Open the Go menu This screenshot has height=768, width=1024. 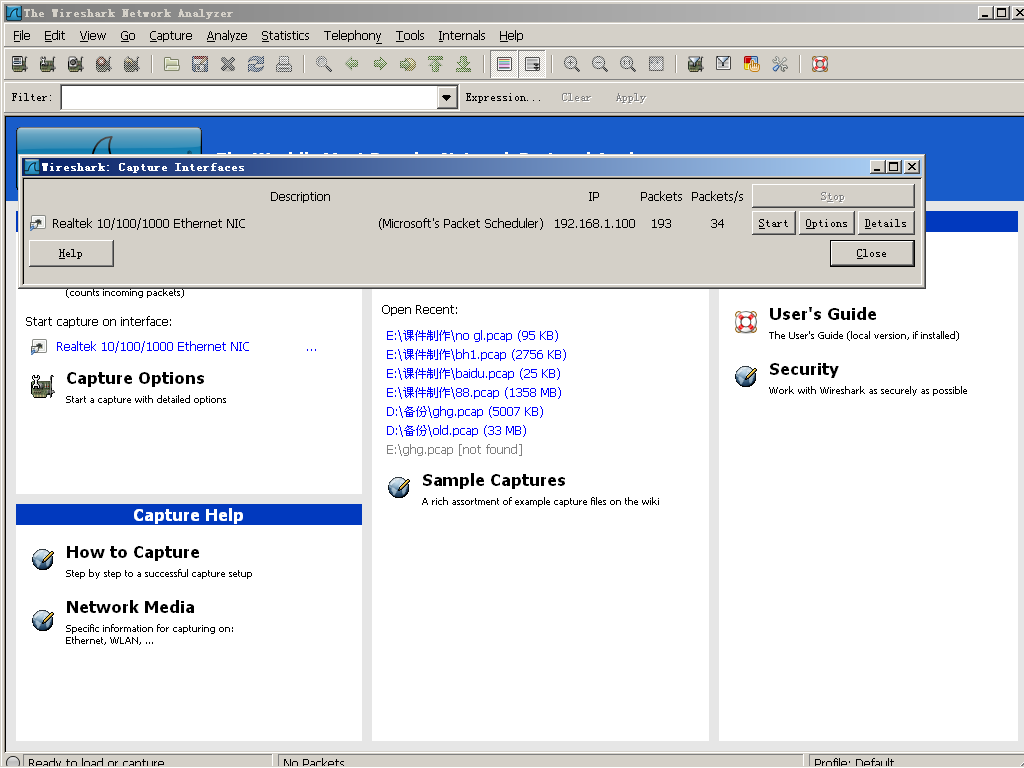128,36
